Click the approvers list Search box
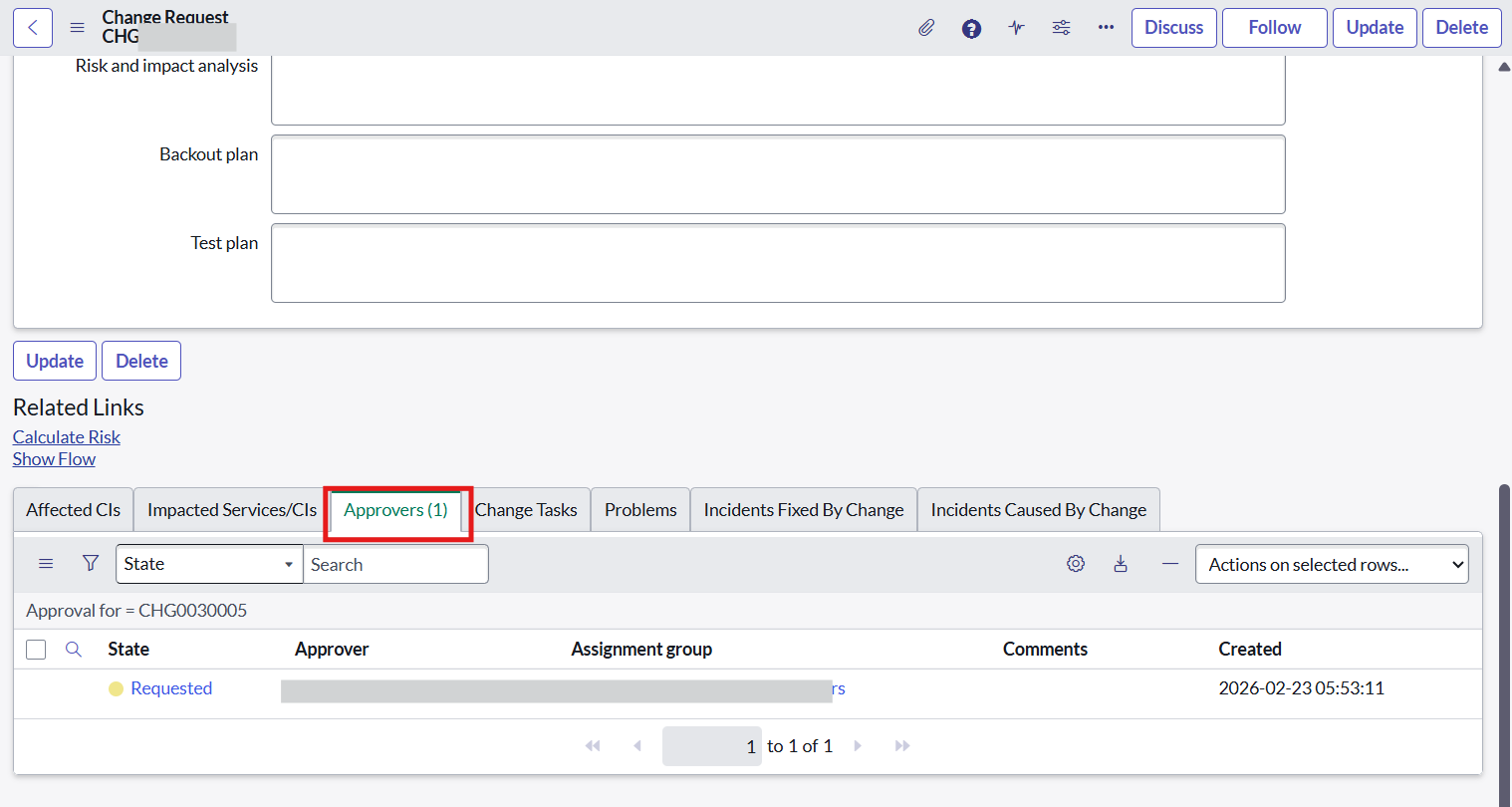1512x807 pixels. 395,564
